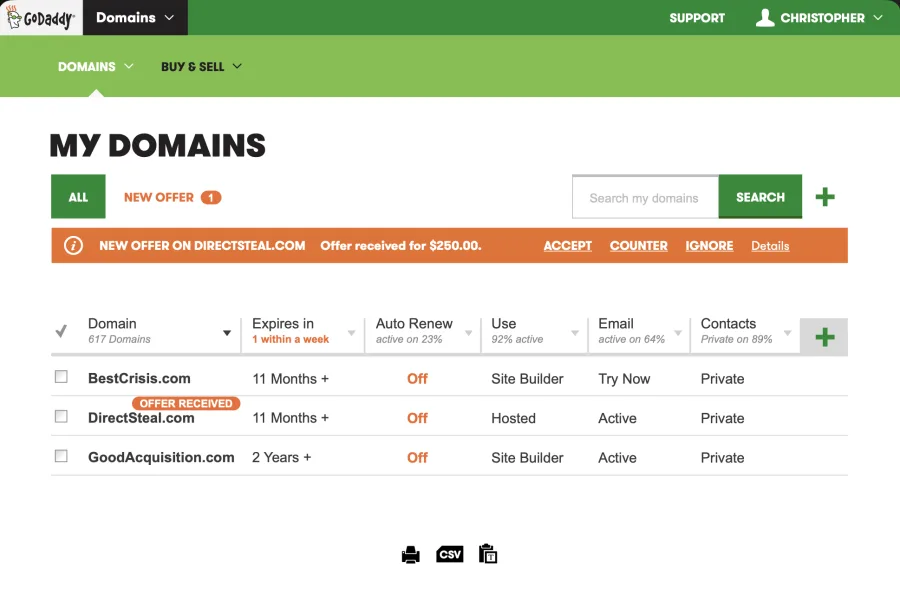This screenshot has height=602, width=900.
Task: Click Private contact for GoodAcquisition.com
Action: click(x=722, y=458)
